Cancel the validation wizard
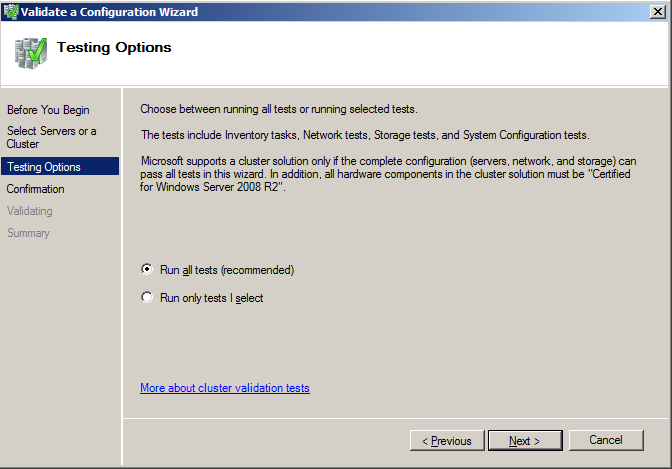 (x=606, y=440)
